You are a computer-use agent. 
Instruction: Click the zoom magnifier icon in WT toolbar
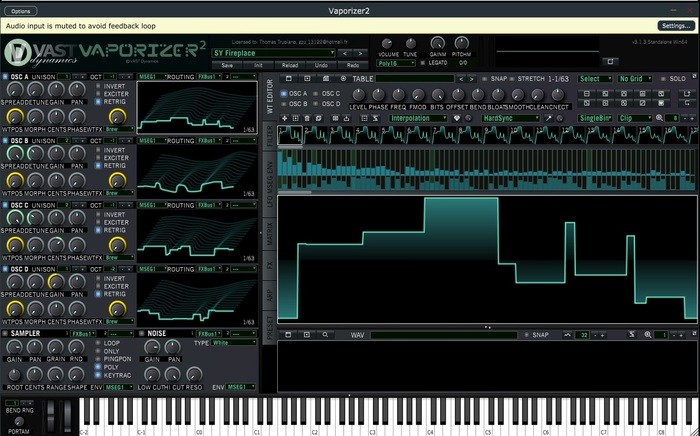(x=659, y=118)
